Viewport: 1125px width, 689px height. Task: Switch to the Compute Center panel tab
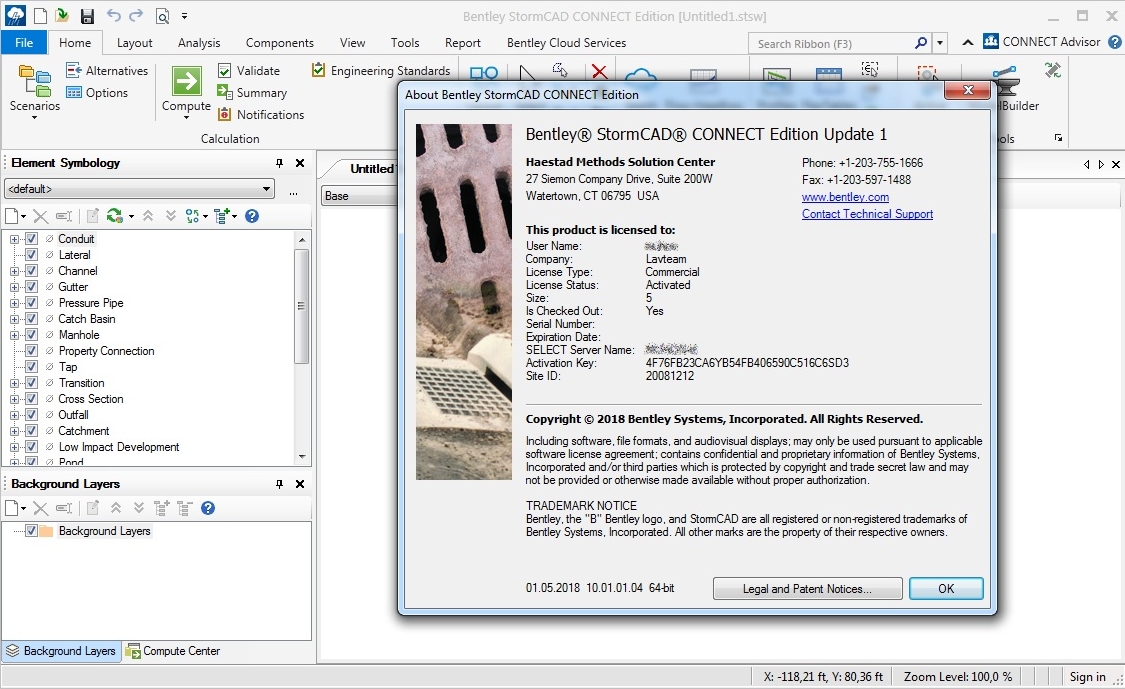click(173, 651)
